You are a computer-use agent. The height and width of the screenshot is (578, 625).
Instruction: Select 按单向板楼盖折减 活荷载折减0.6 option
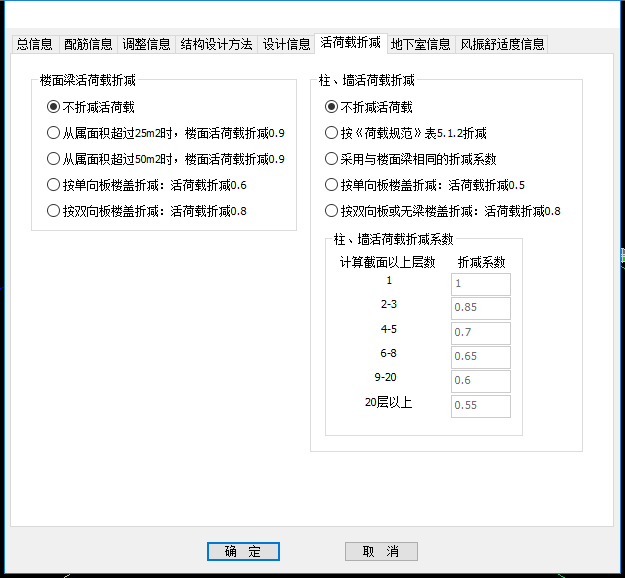(146, 185)
